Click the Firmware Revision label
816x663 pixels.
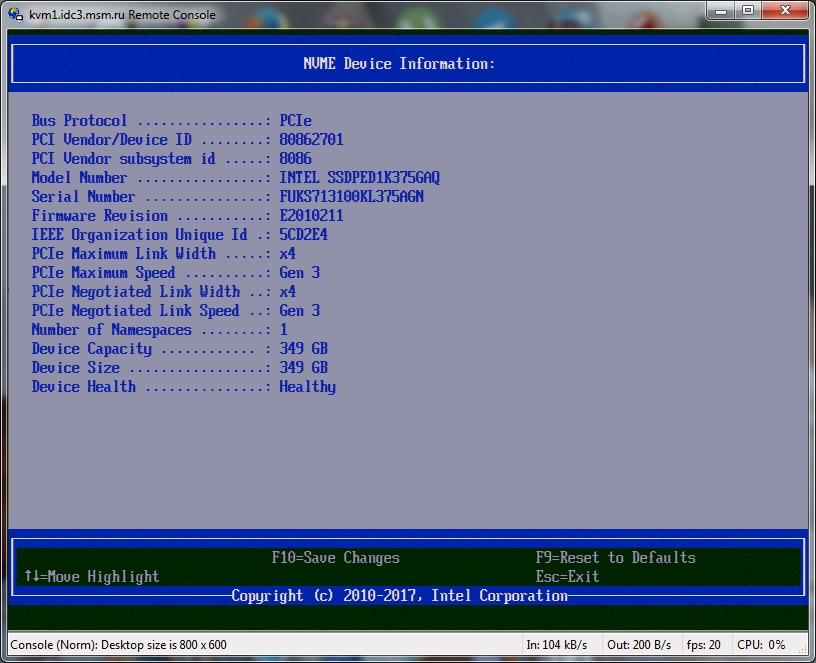99,215
